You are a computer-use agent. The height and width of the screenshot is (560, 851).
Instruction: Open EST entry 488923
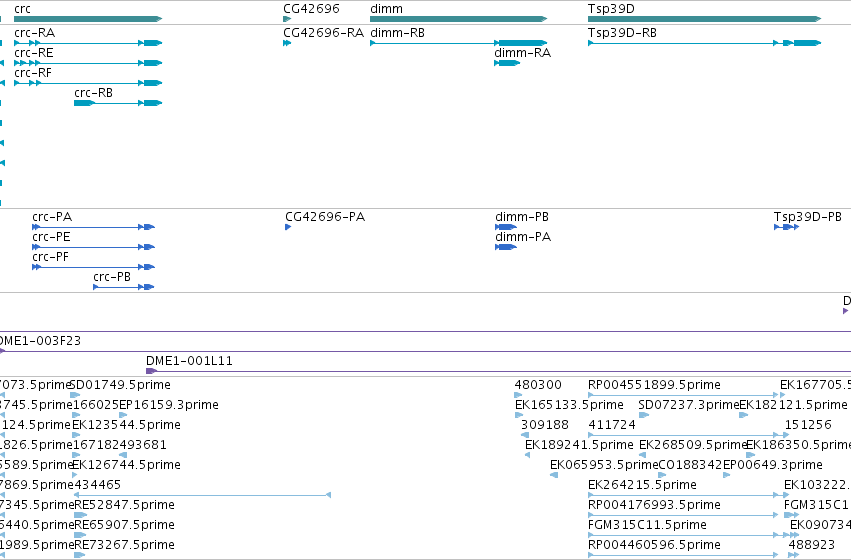[x=811, y=545]
